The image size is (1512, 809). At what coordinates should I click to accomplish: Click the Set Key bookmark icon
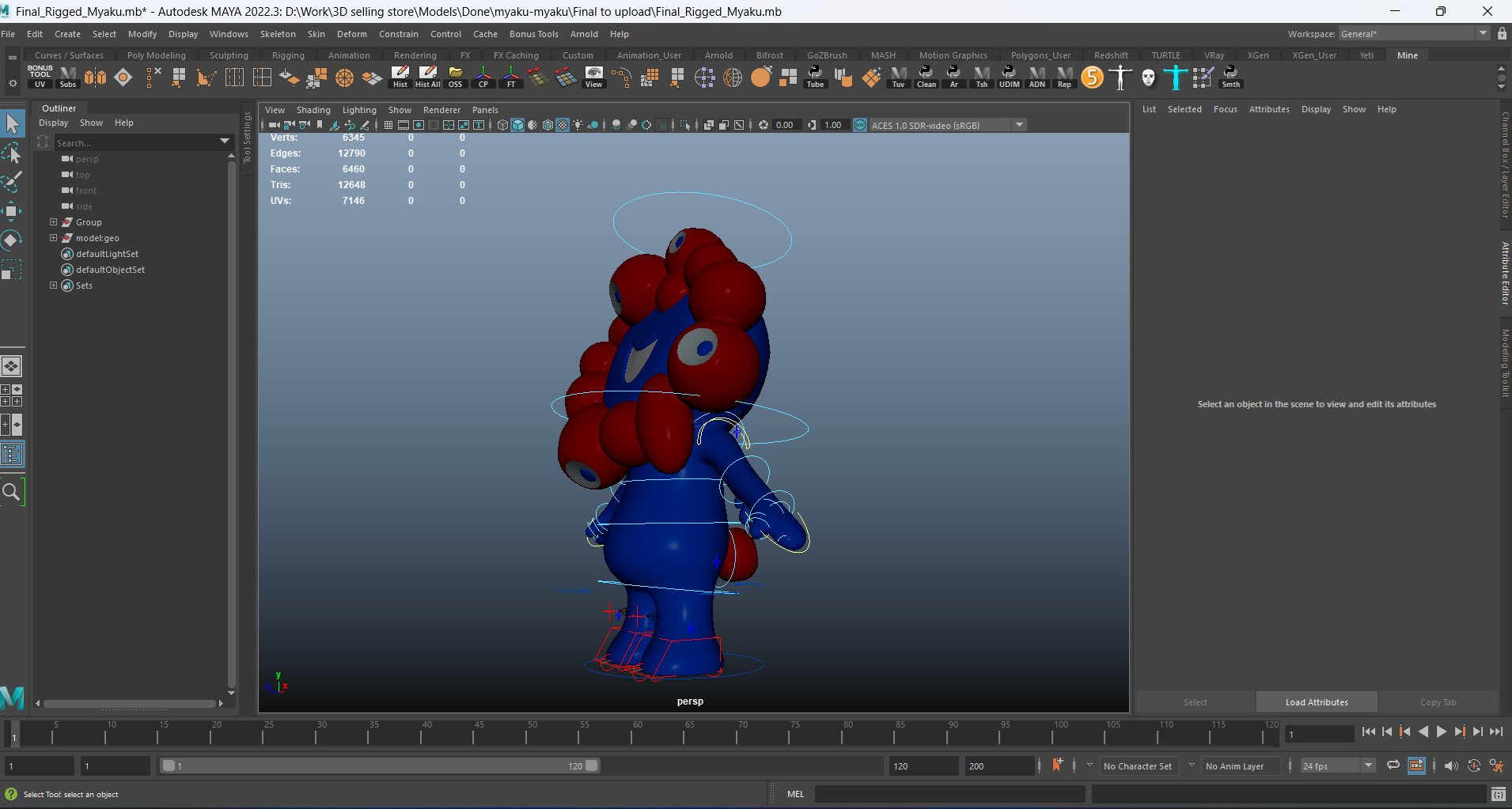tap(1057, 765)
